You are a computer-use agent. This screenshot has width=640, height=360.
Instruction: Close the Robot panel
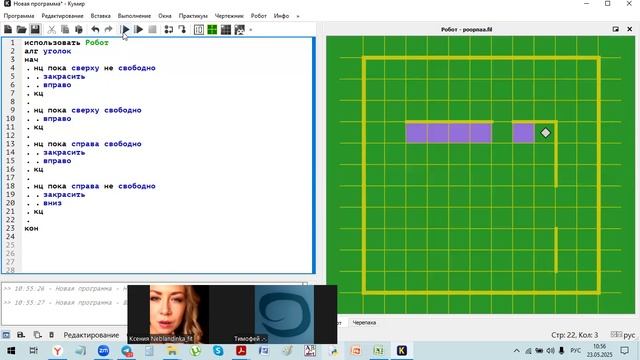(x=629, y=29)
